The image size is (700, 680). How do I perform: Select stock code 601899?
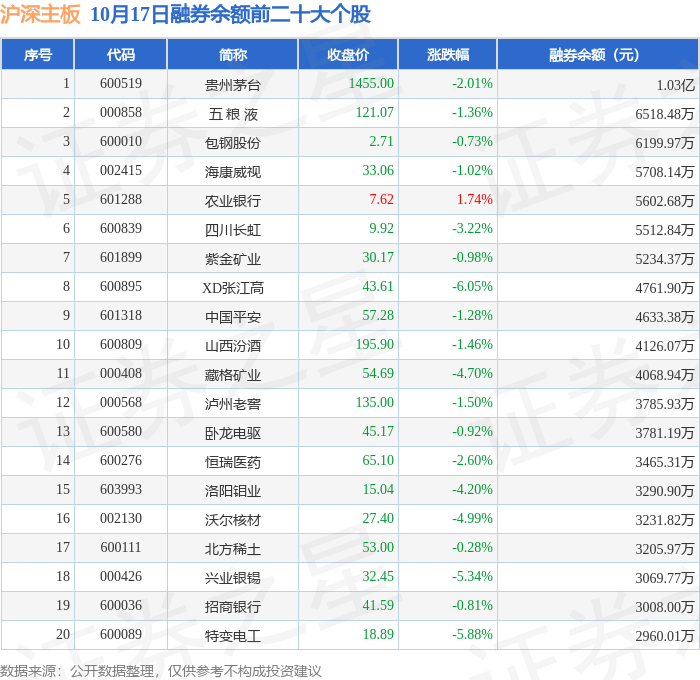coord(121,258)
